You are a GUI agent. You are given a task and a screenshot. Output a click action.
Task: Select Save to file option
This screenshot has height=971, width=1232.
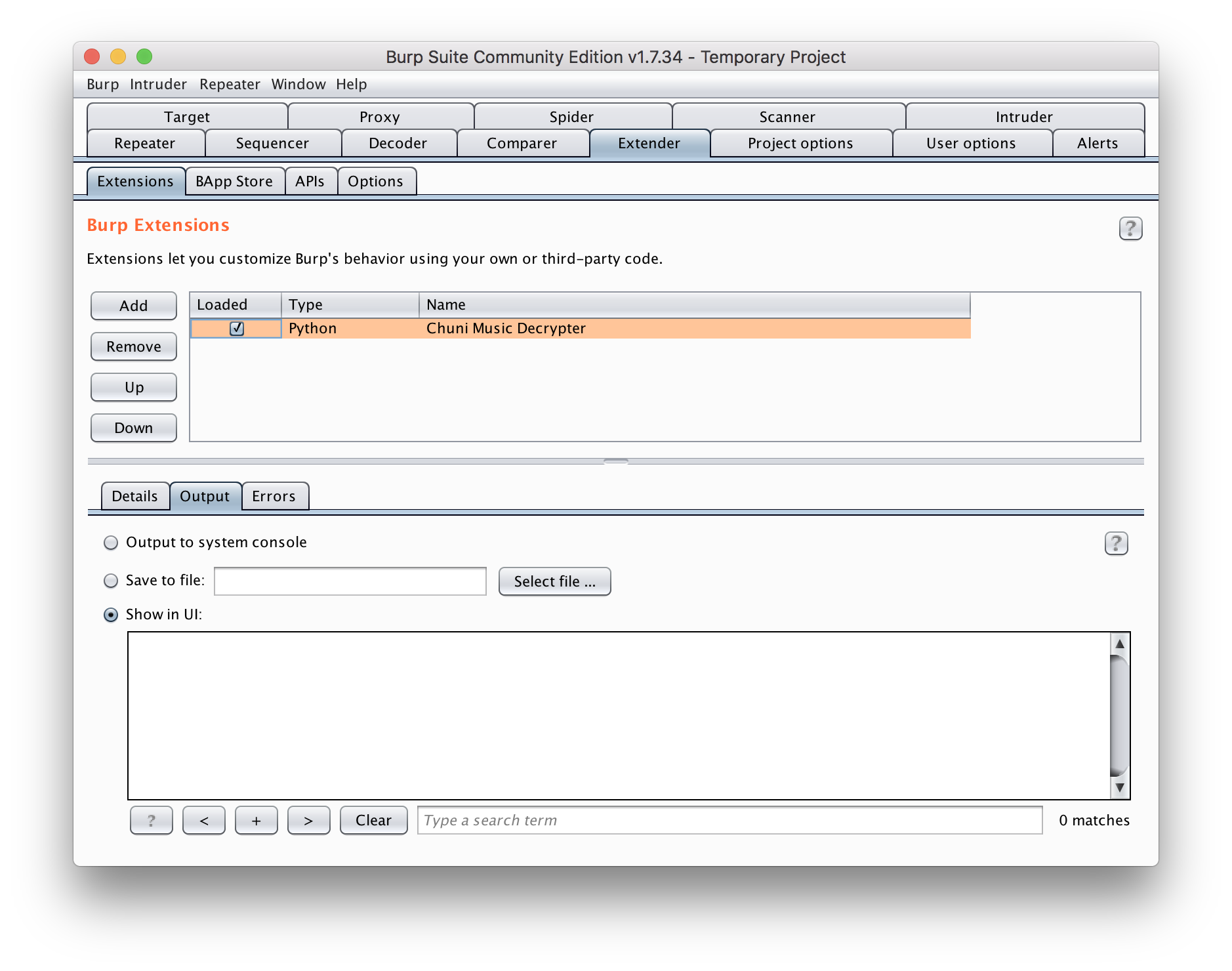click(111, 581)
